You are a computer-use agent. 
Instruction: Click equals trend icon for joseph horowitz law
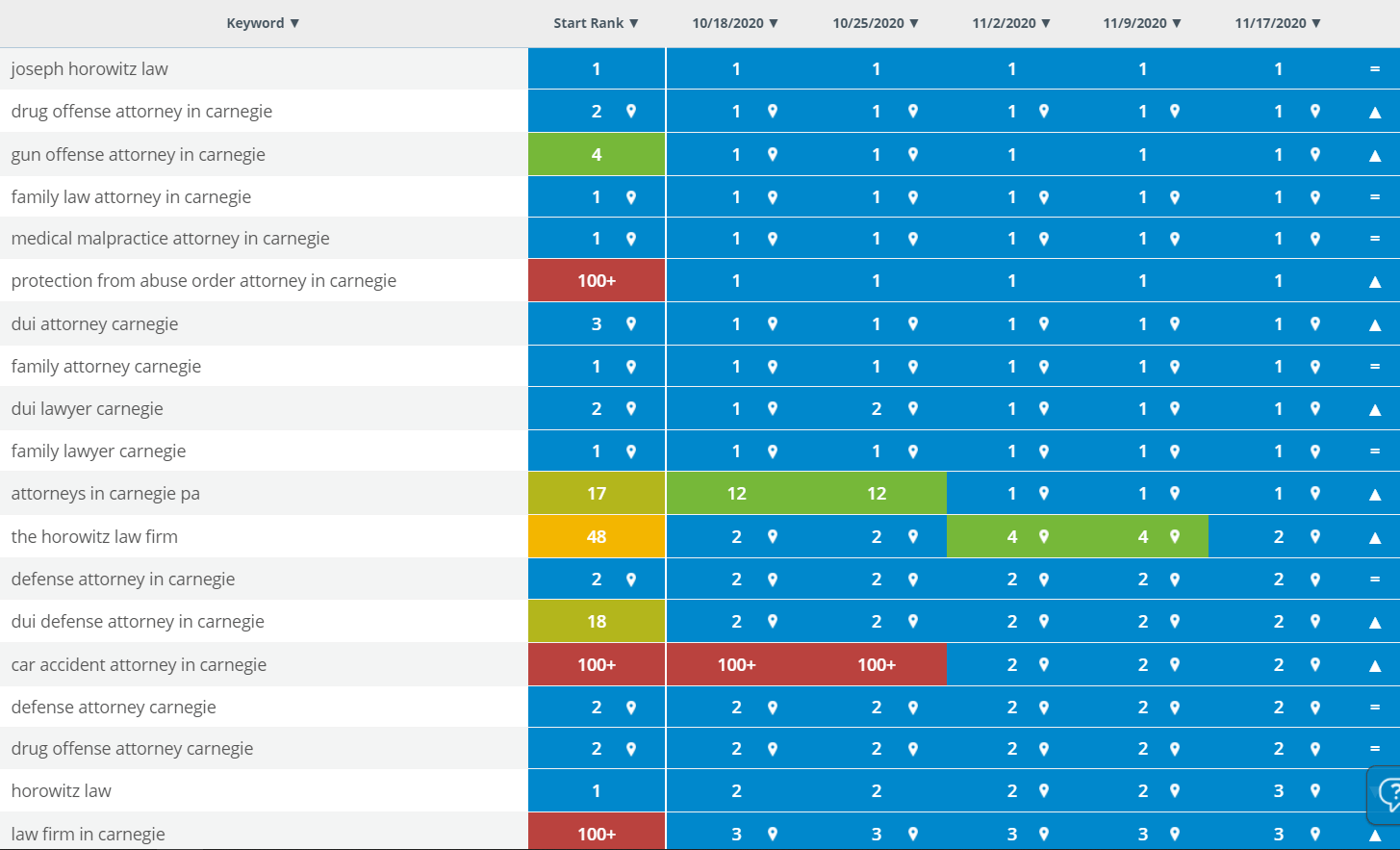[x=1375, y=68]
